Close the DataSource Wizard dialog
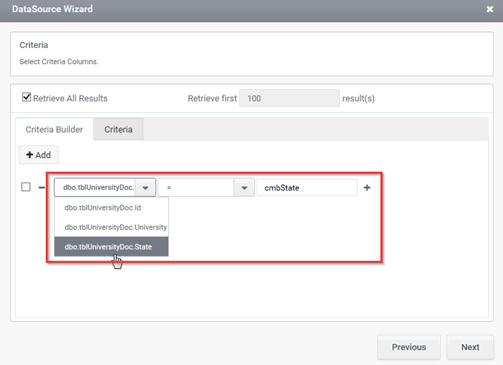The width and height of the screenshot is (503, 365). click(489, 9)
